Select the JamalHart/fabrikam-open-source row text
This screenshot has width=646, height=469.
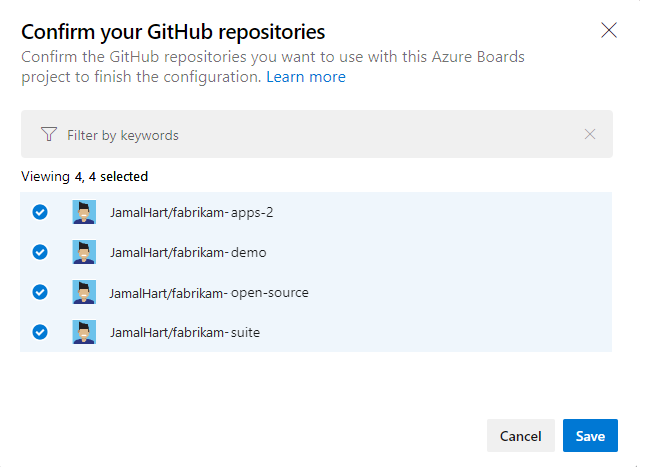coord(209,292)
